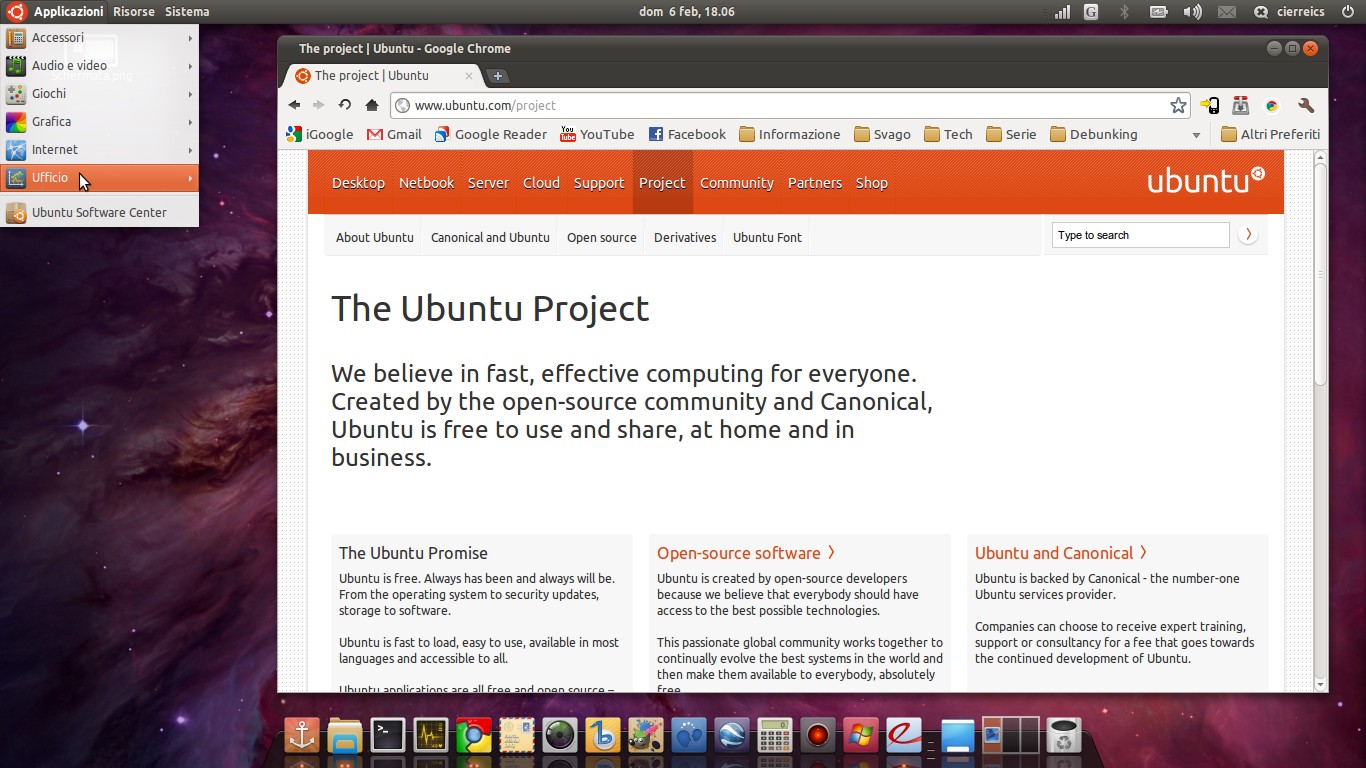The height and width of the screenshot is (768, 1366).
Task: Submit site search with the arrow button
Action: [1247, 235]
